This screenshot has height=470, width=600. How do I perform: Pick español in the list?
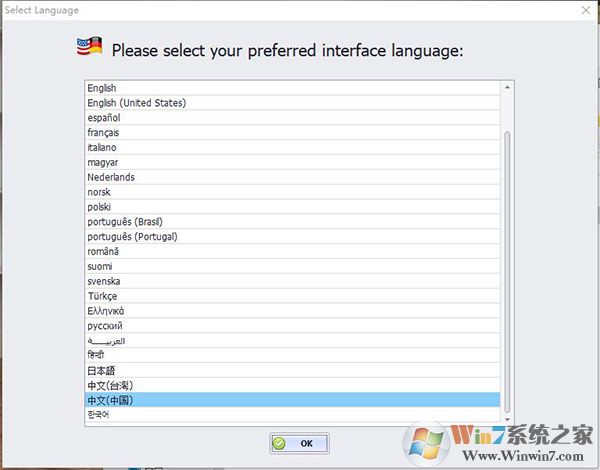tap(292, 118)
